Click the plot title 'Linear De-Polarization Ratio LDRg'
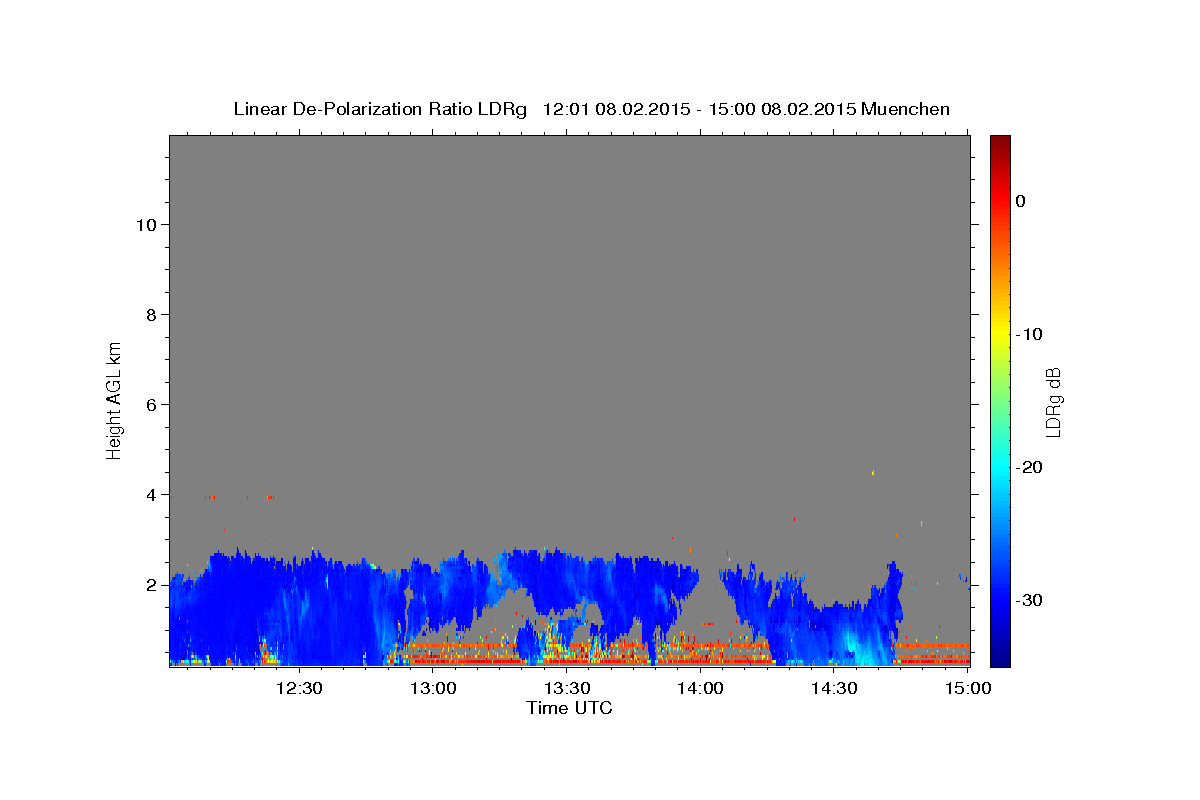Image resolution: width=1200 pixels, height=800 pixels. pos(380,109)
